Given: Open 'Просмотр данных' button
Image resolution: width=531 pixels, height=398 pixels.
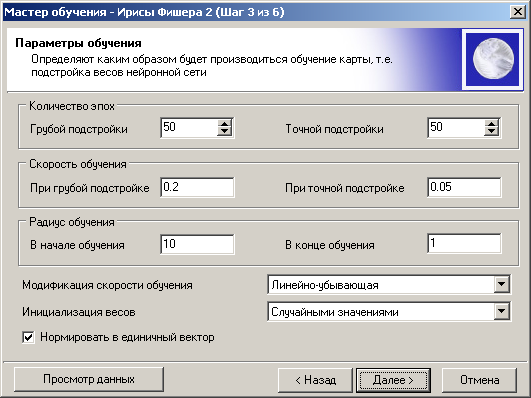Looking at the screenshot, I should click(x=89, y=379).
